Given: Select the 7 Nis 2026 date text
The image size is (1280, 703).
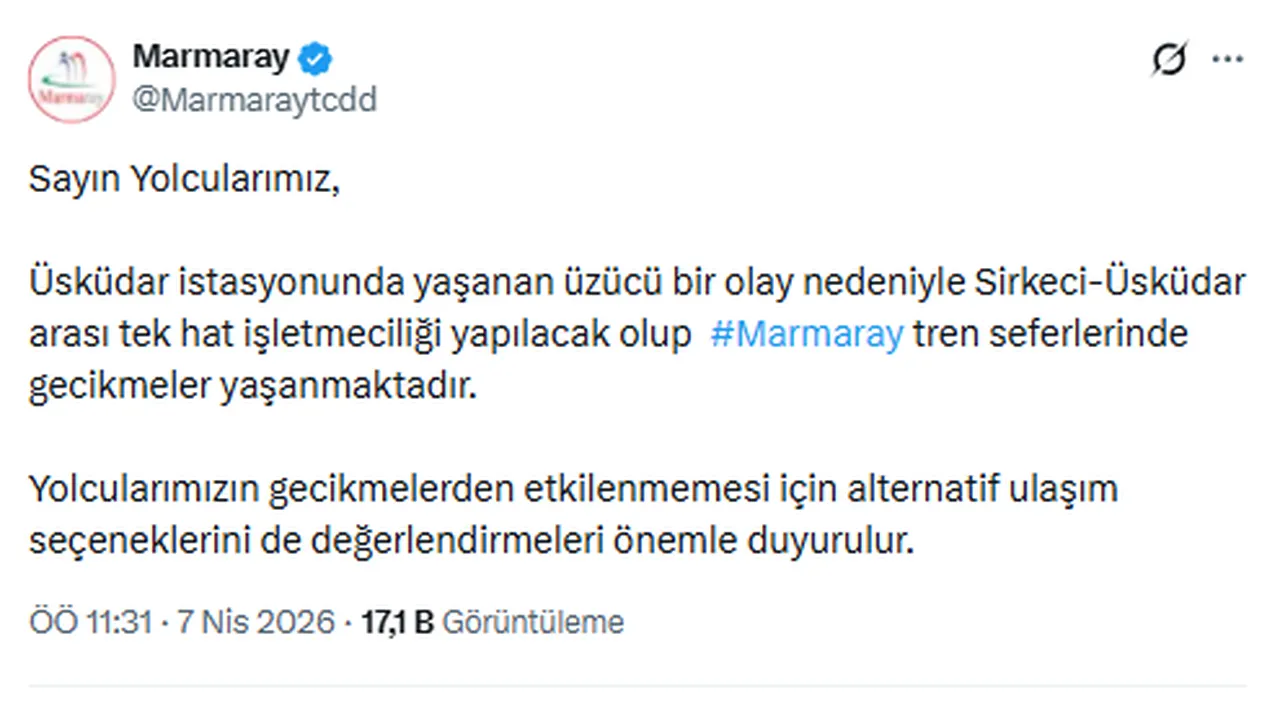Looking at the screenshot, I should click(255, 620).
